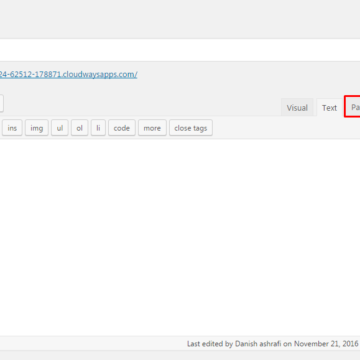
Task: Click the img quicktag button
Action: pos(37,128)
